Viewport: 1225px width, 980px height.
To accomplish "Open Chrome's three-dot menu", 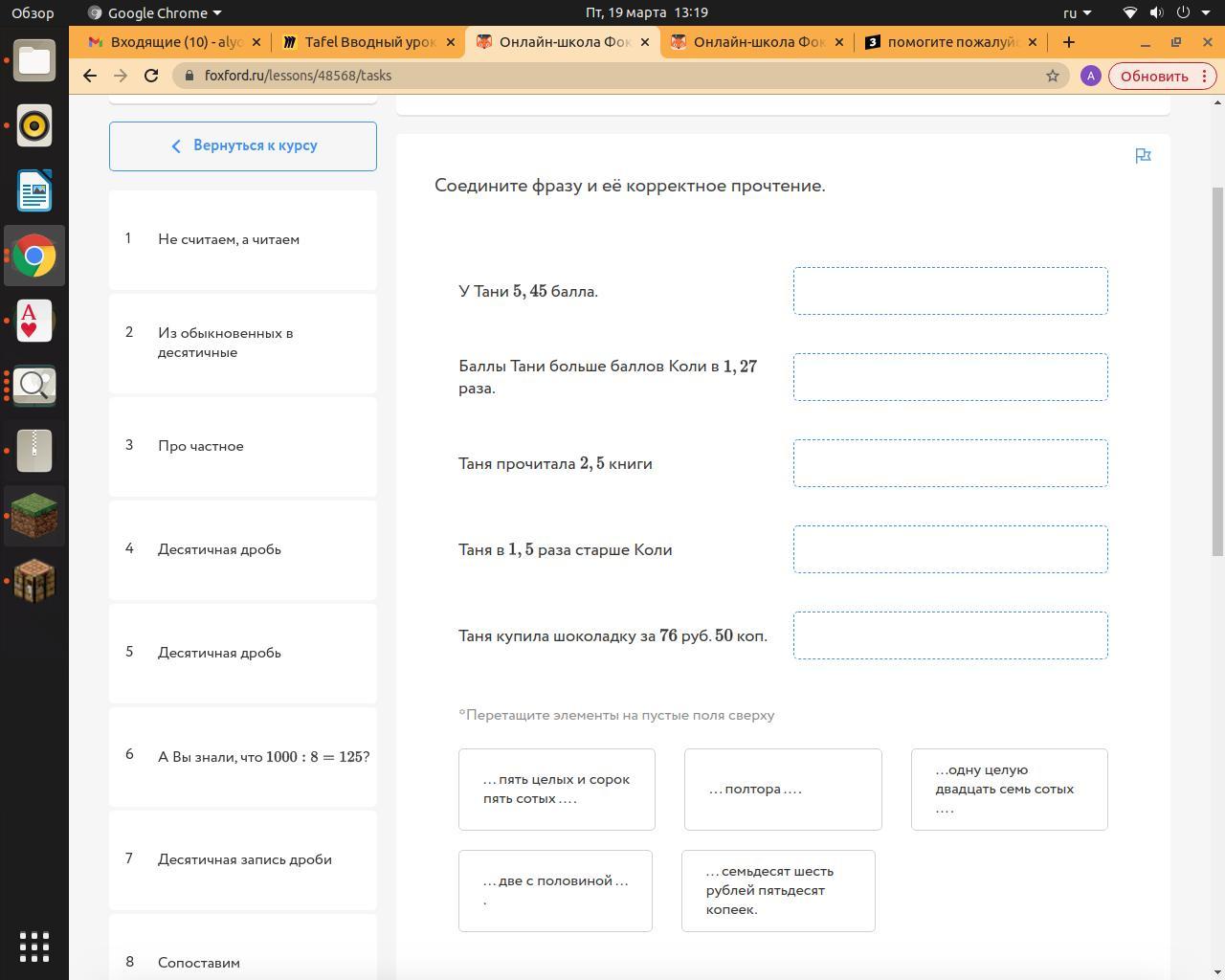I will pyautogui.click(x=1205, y=76).
